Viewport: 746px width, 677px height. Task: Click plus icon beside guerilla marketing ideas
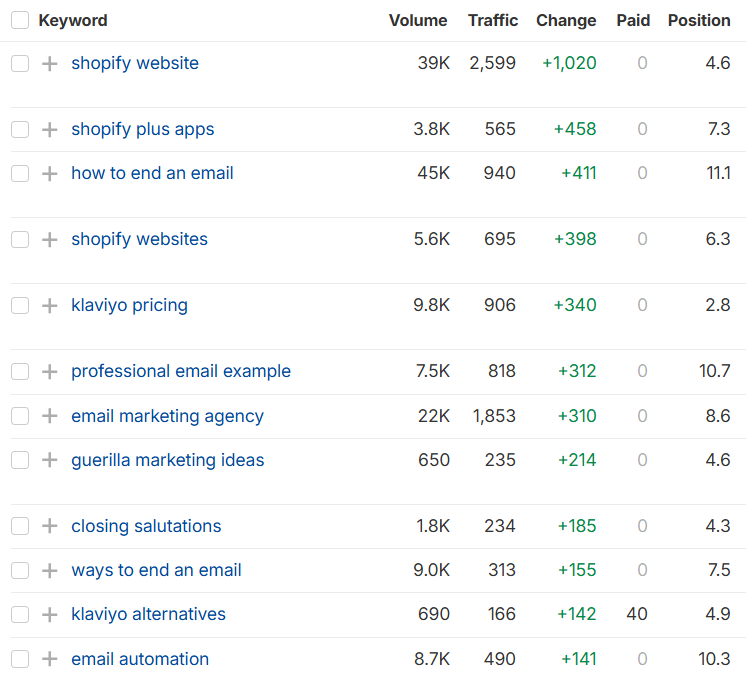pyautogui.click(x=49, y=460)
